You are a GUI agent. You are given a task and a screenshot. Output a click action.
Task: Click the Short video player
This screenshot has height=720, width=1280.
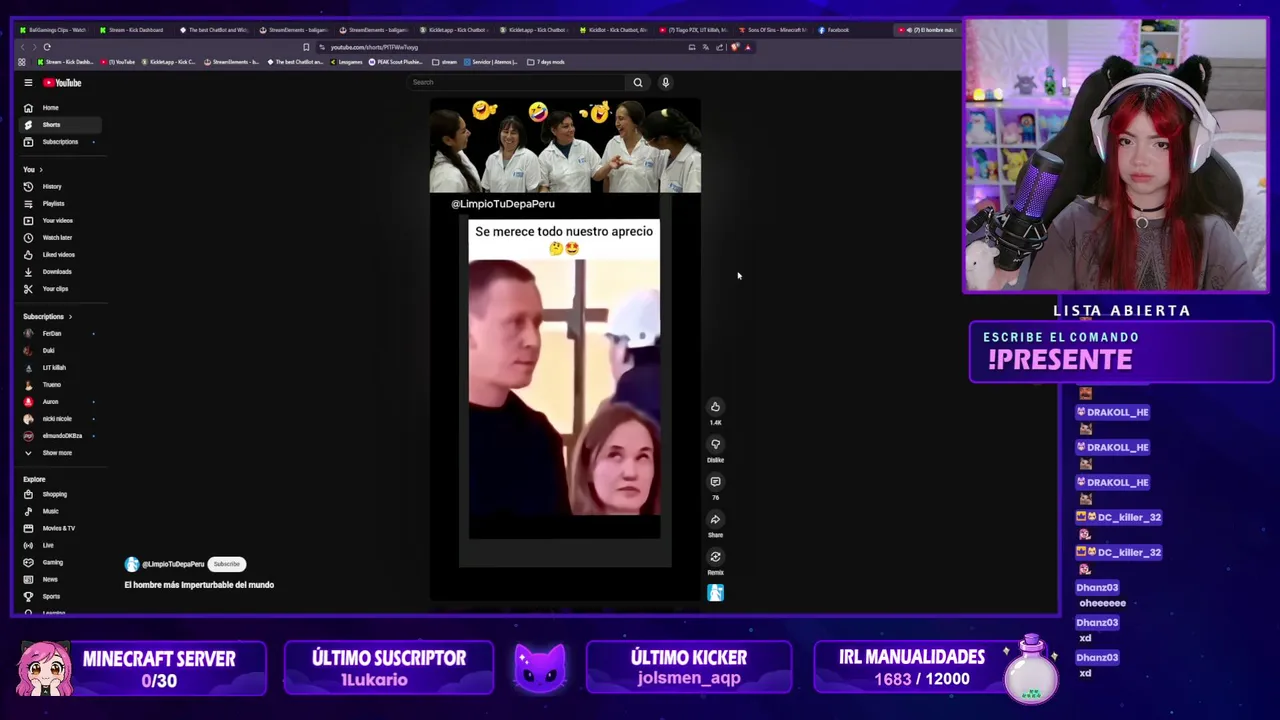[x=565, y=348]
